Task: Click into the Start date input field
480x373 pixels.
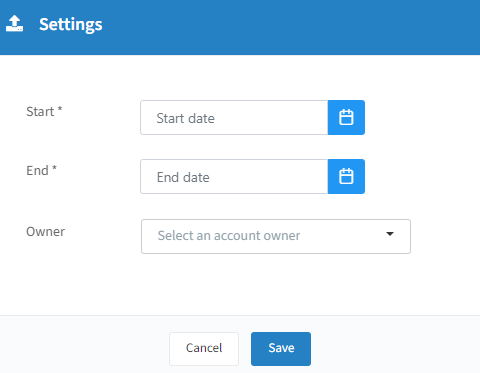Action: pyautogui.click(x=234, y=118)
